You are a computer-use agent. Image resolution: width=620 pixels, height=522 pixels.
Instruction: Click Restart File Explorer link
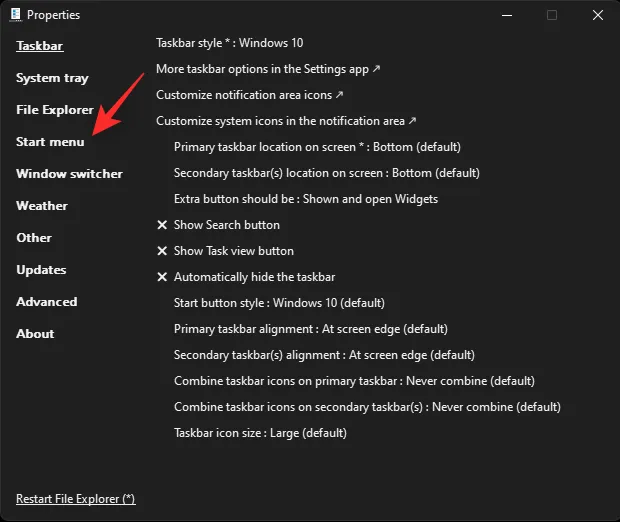(x=76, y=499)
